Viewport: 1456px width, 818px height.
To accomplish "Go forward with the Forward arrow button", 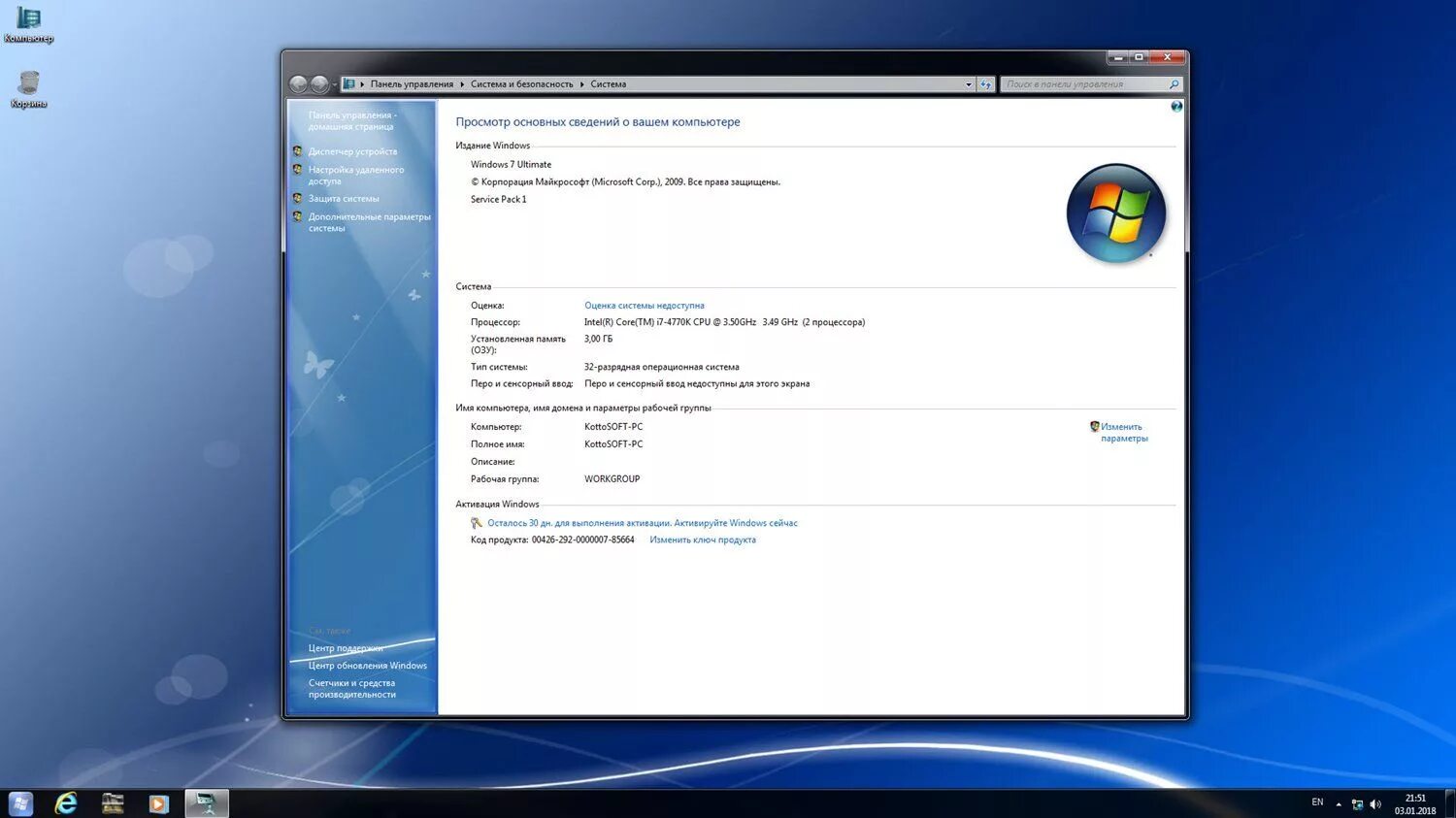I will pyautogui.click(x=319, y=84).
